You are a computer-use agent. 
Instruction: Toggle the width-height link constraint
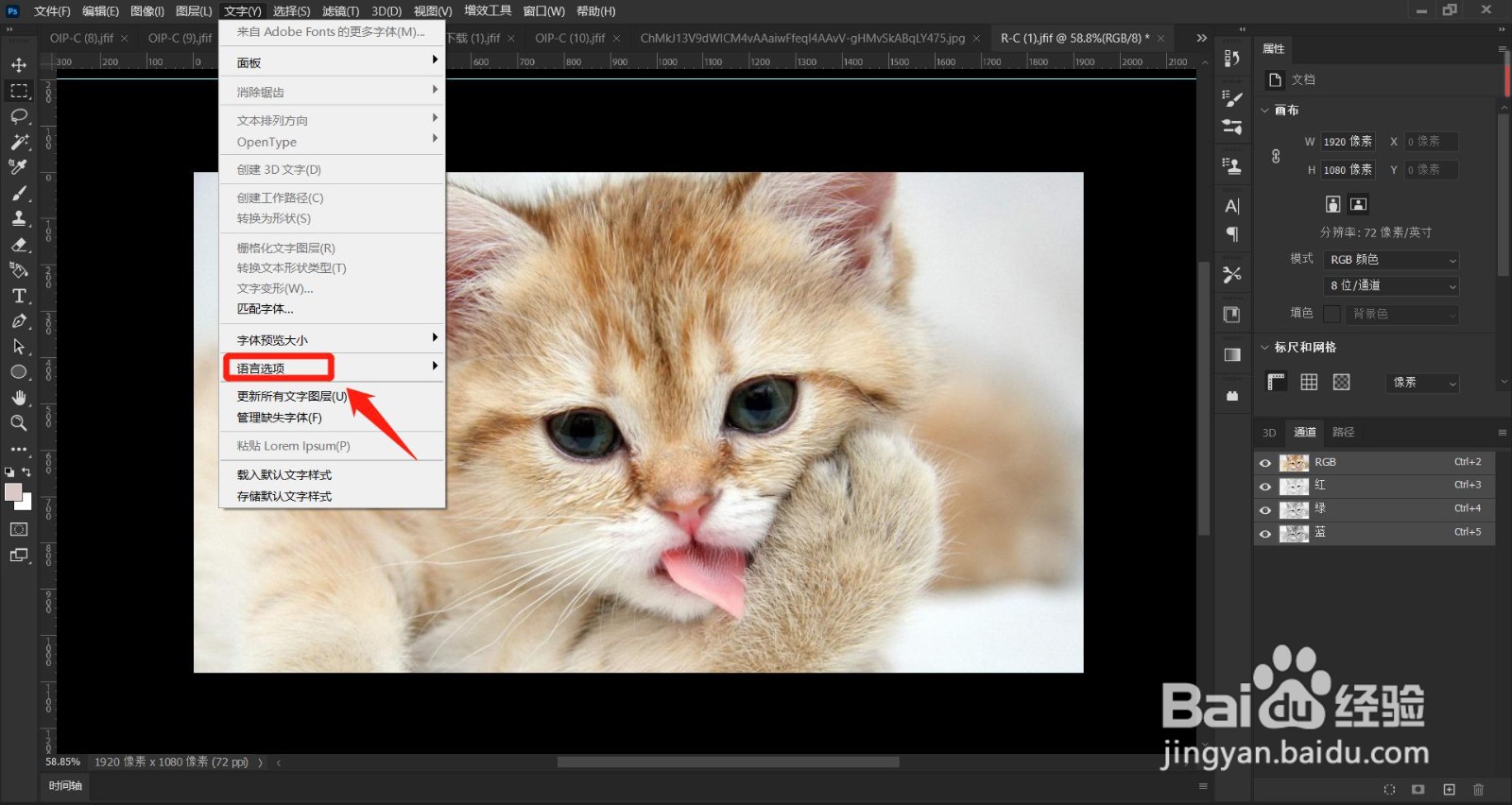coord(1276,156)
